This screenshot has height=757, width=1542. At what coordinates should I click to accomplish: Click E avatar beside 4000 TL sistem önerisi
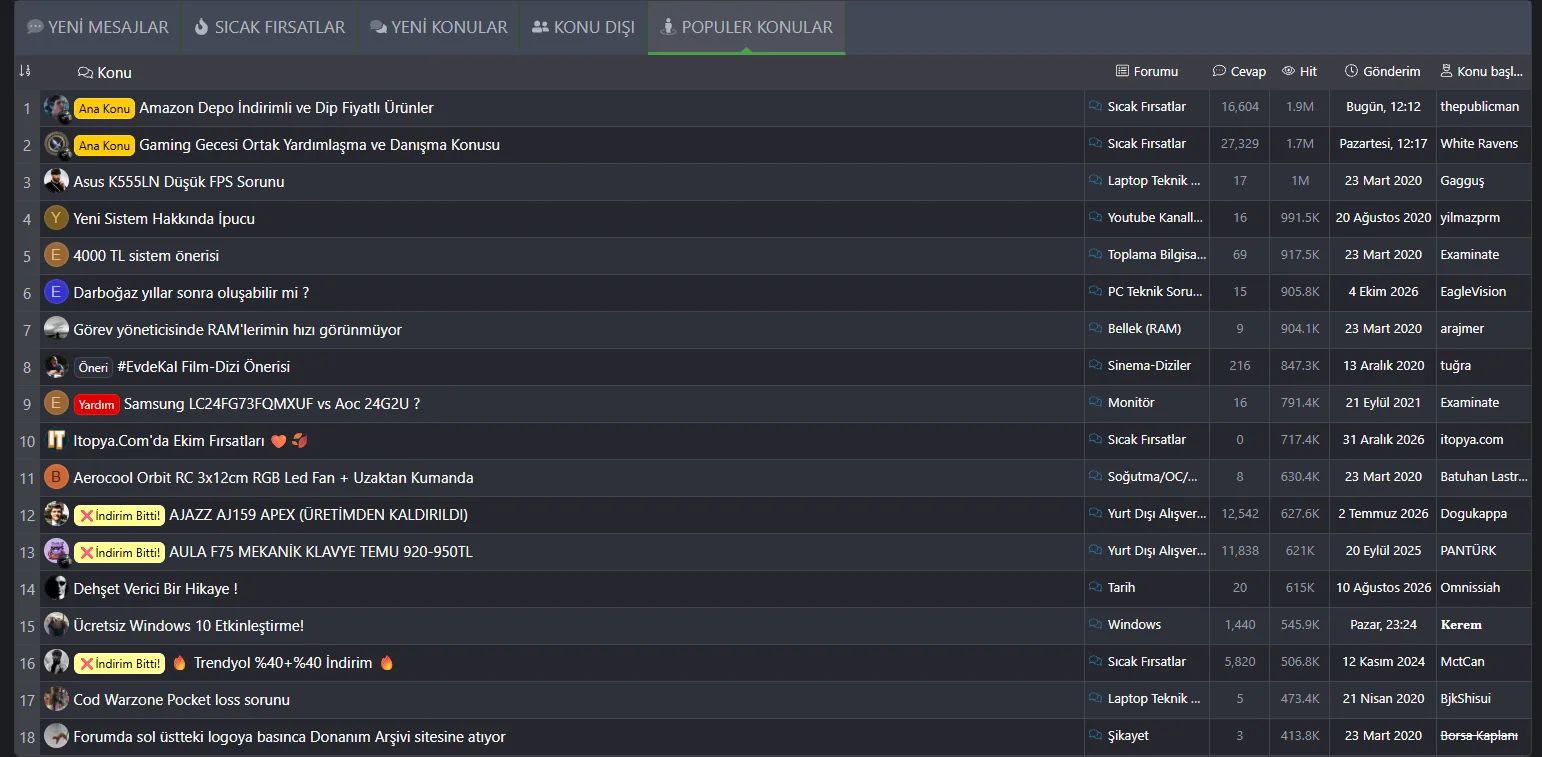pyautogui.click(x=56, y=255)
